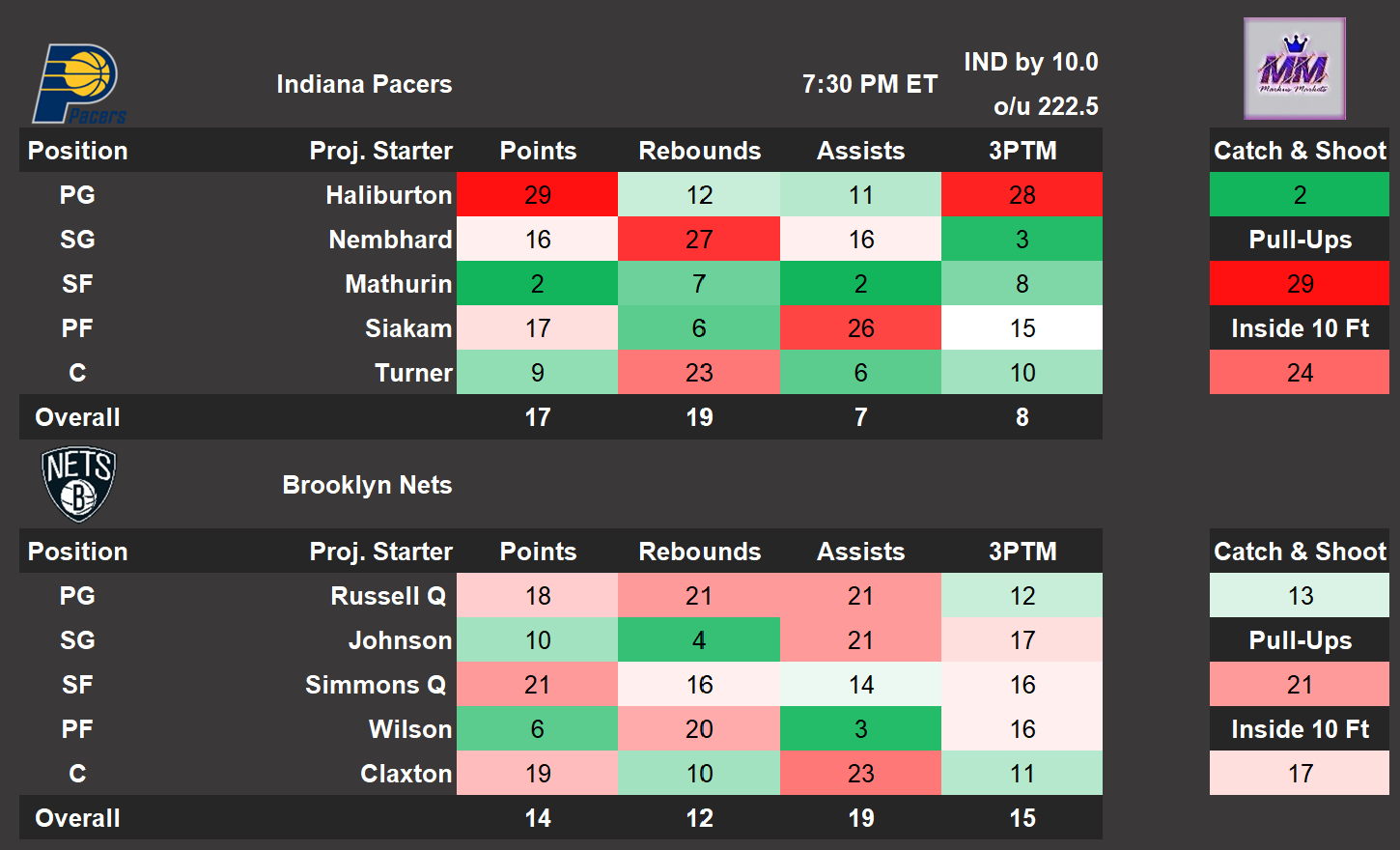Click the o/u 222.5 total text

pyautogui.click(x=1046, y=106)
